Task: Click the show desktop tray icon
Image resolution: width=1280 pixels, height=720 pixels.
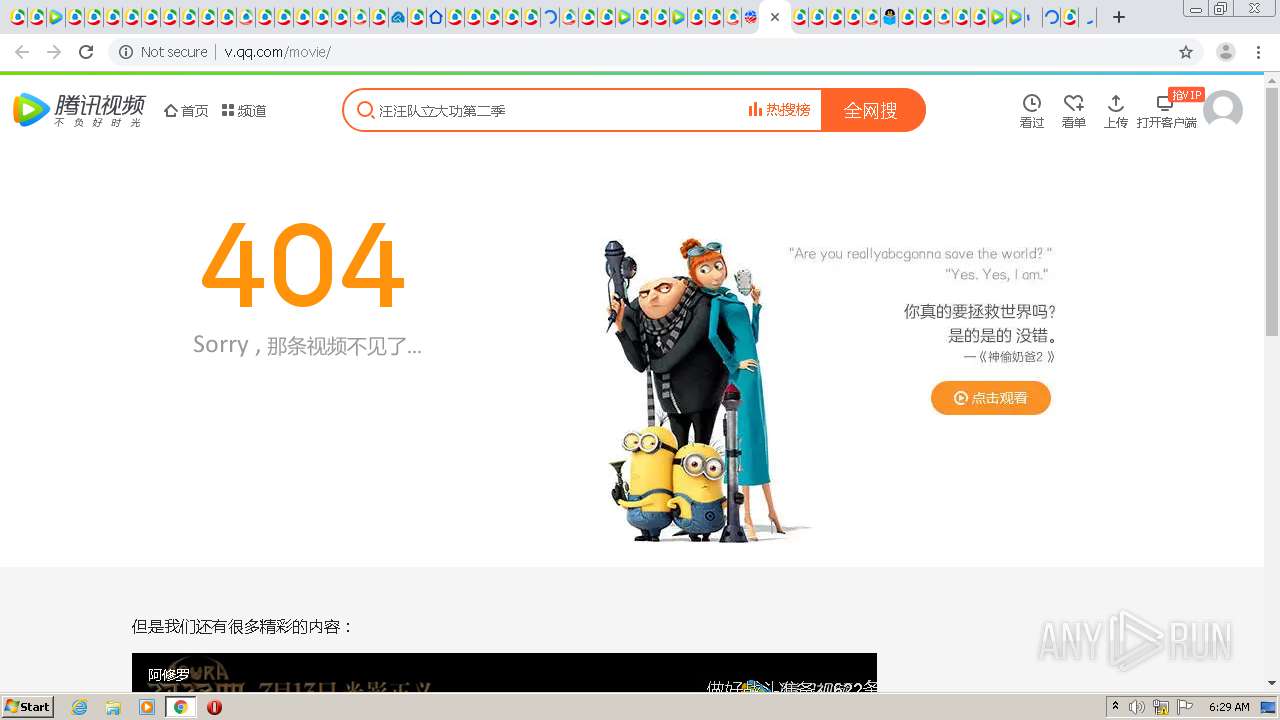Action: pos(1269,707)
